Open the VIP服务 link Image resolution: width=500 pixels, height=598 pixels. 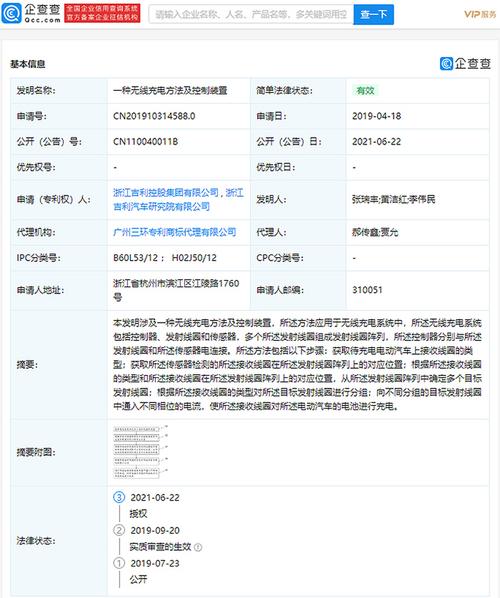tap(480, 14)
